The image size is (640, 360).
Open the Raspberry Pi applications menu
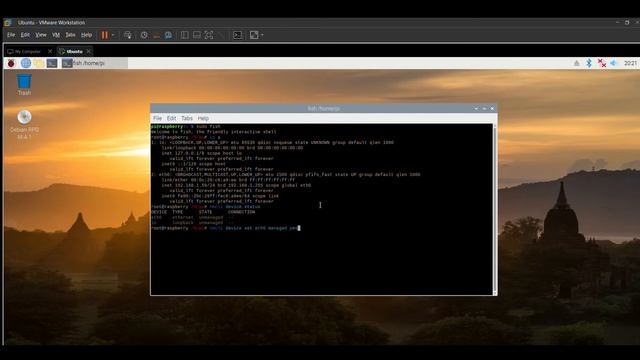11,63
